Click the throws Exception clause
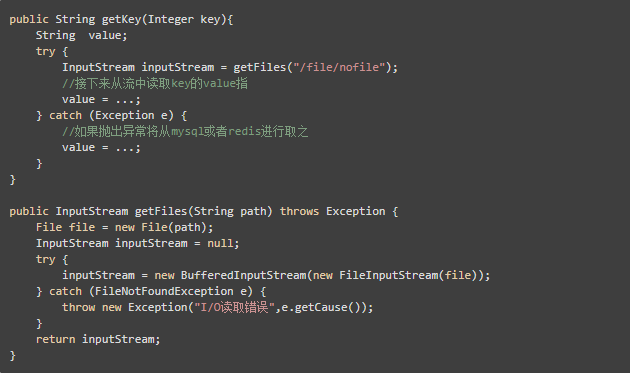 pos(332,211)
